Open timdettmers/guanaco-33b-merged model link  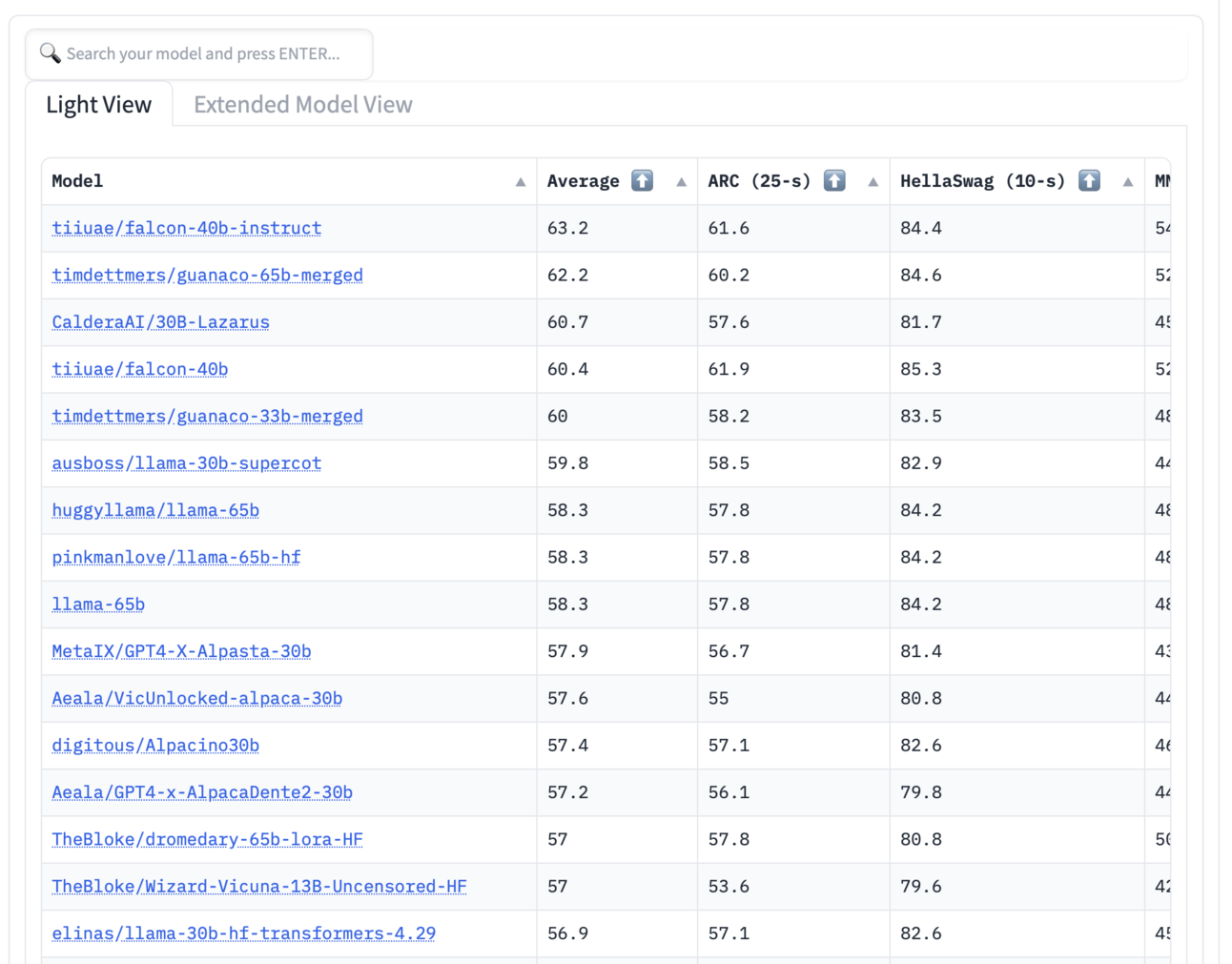click(x=207, y=416)
